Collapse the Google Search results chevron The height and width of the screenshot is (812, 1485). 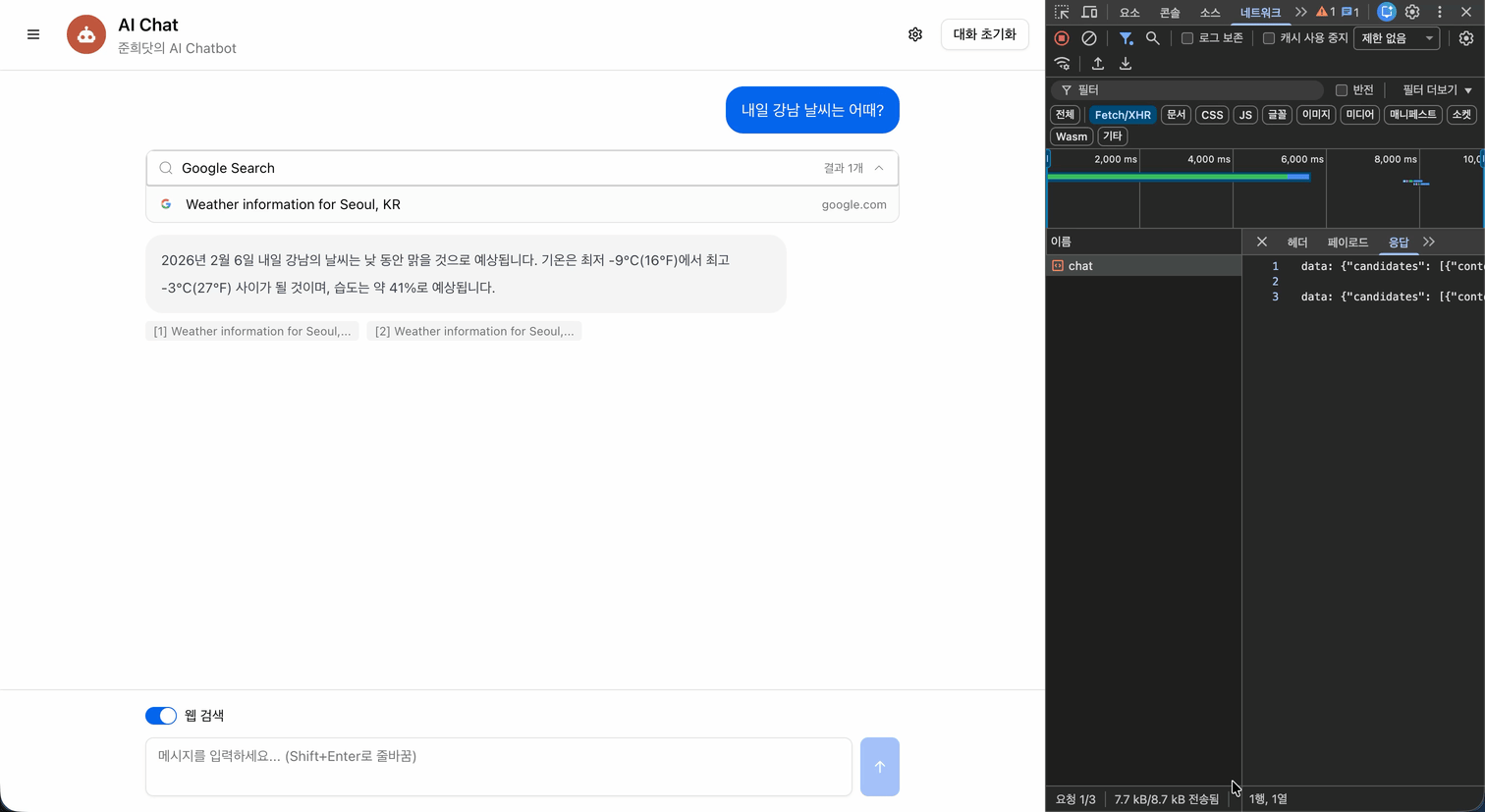click(879, 168)
